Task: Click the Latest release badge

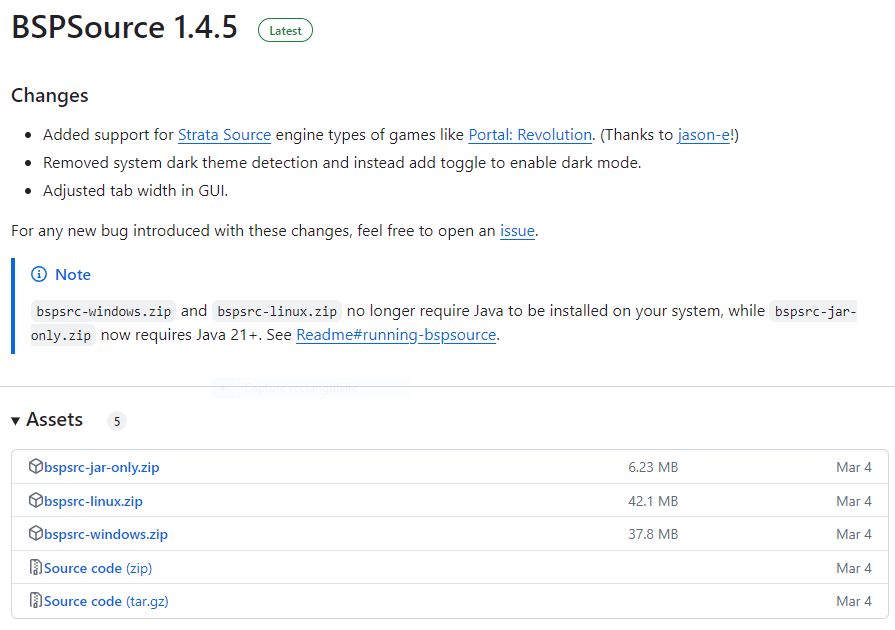Action: (285, 31)
